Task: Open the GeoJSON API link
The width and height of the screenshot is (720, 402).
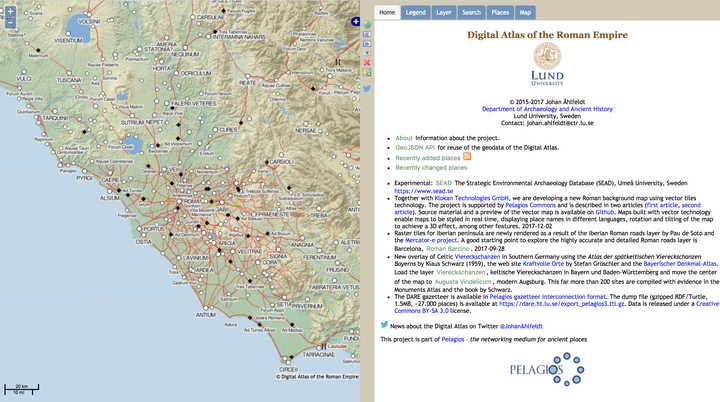Action: point(415,147)
